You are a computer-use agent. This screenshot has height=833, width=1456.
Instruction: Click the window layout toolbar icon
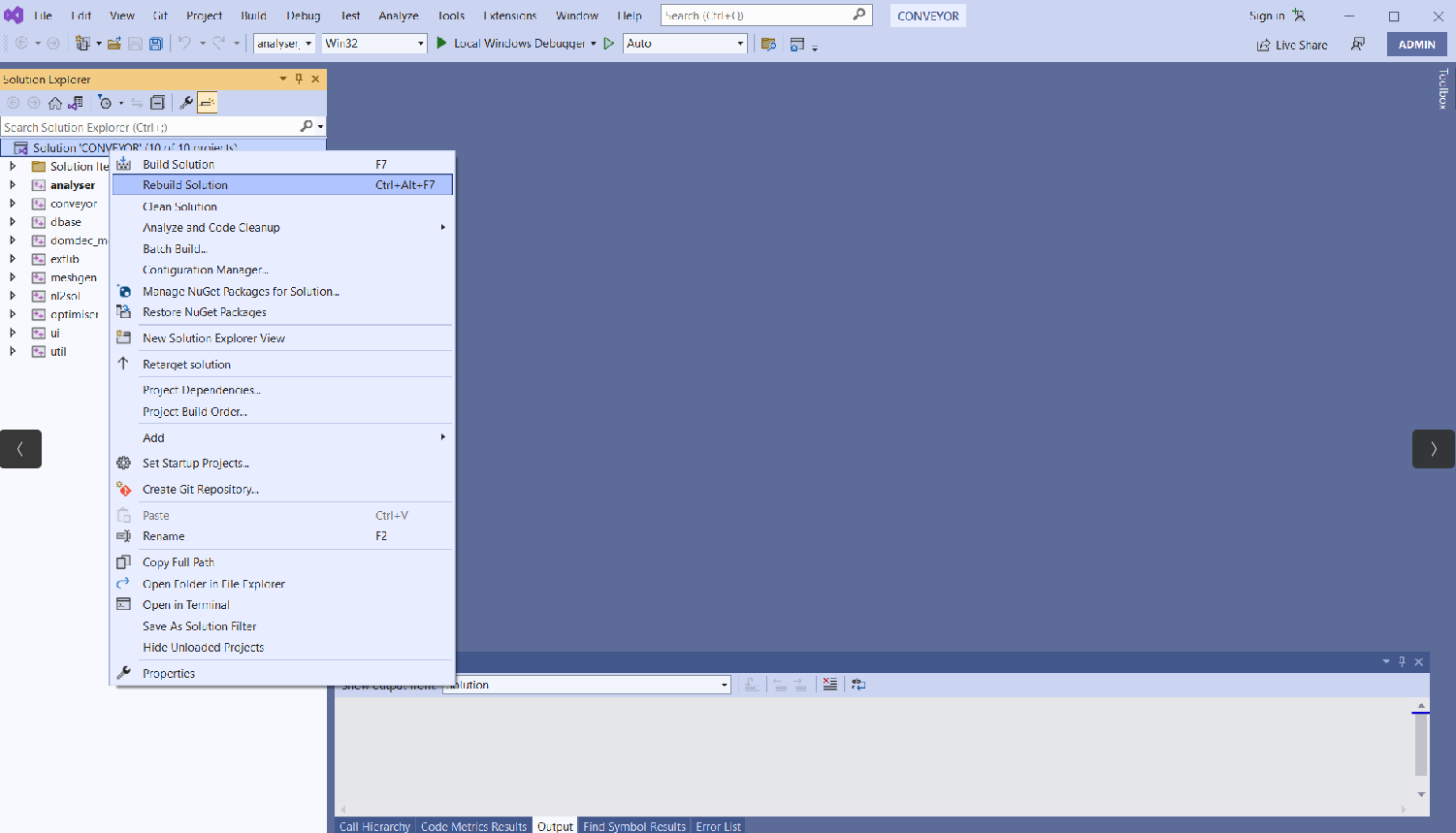click(x=797, y=44)
